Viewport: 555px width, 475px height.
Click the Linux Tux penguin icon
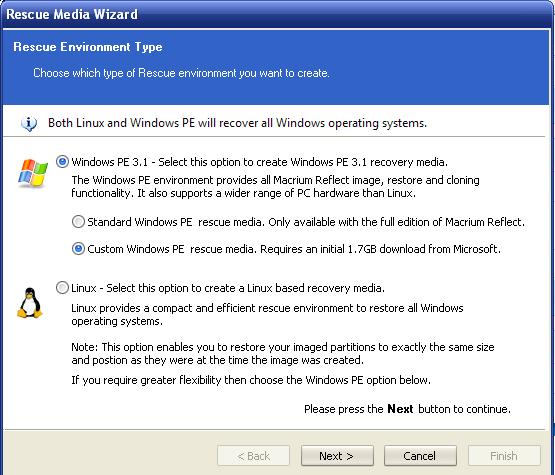click(30, 303)
